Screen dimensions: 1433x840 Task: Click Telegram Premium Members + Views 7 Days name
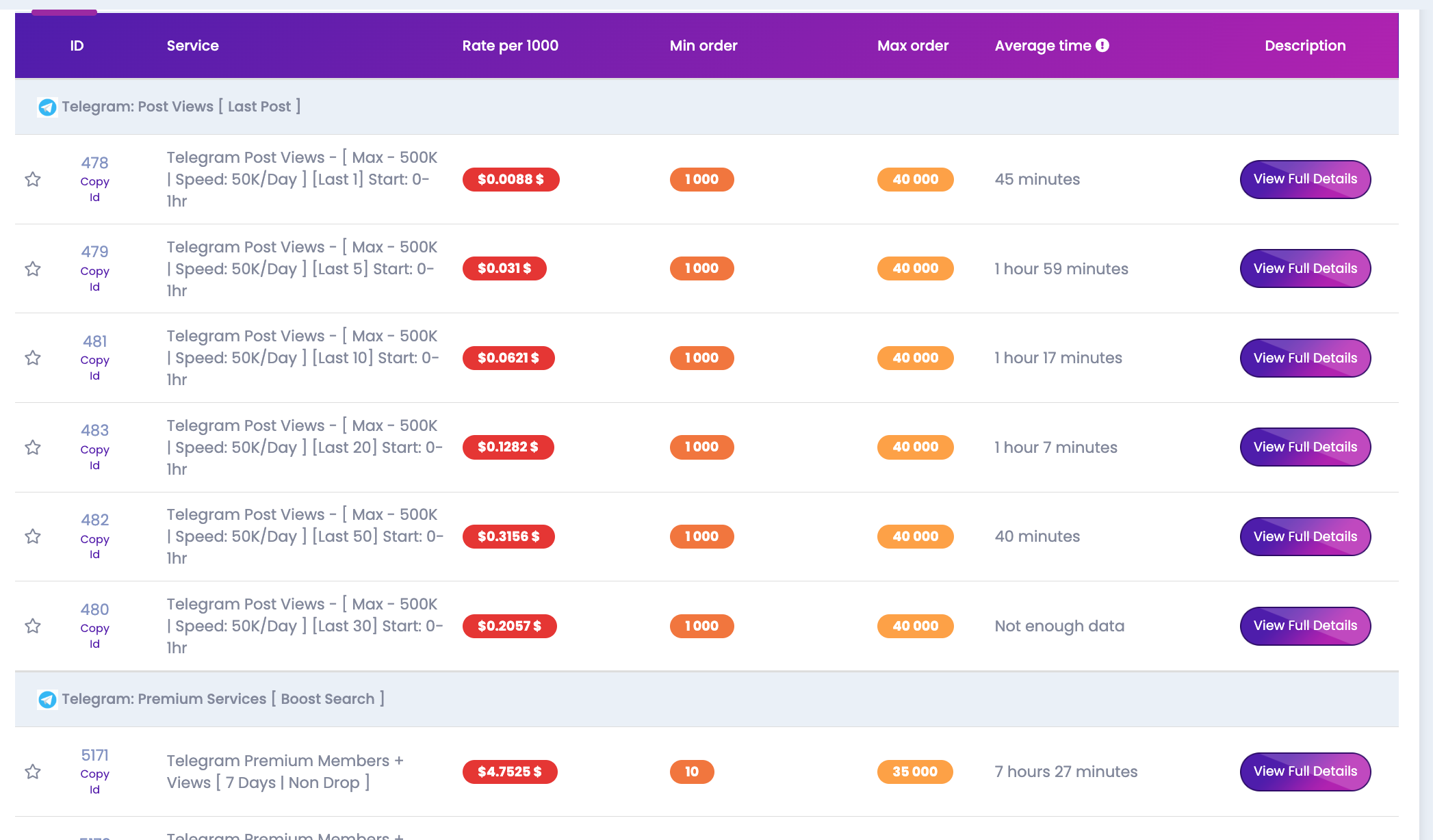(x=285, y=772)
